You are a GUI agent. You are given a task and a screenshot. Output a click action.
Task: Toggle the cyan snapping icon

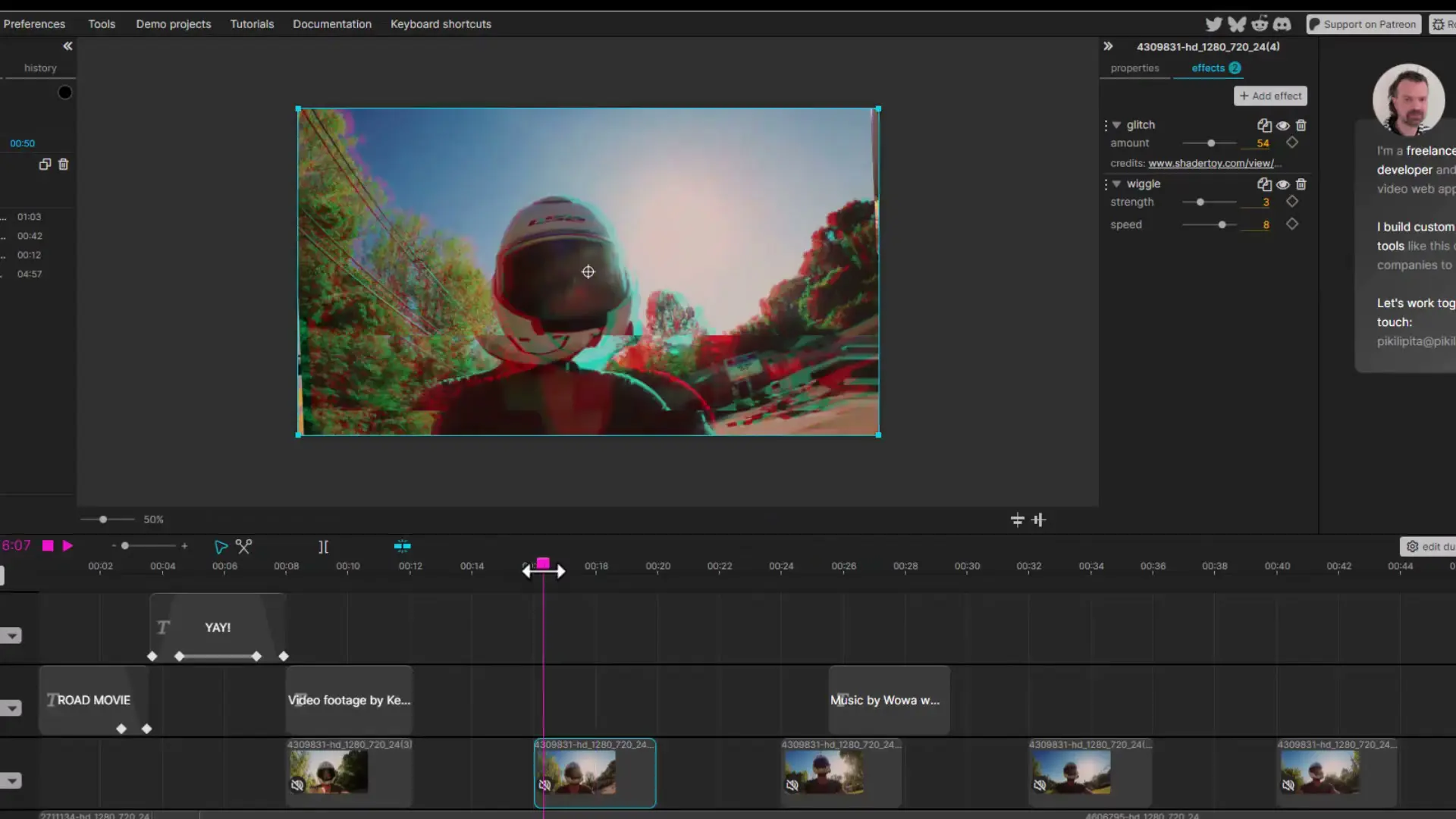402,546
